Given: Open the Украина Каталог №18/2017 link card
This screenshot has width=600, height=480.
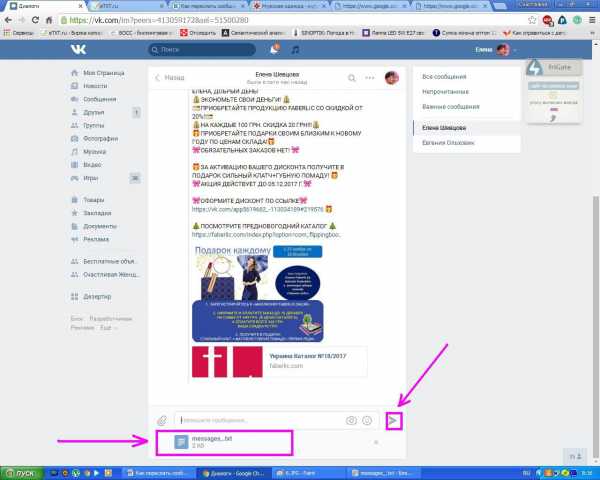Looking at the screenshot, I should pos(279,362).
